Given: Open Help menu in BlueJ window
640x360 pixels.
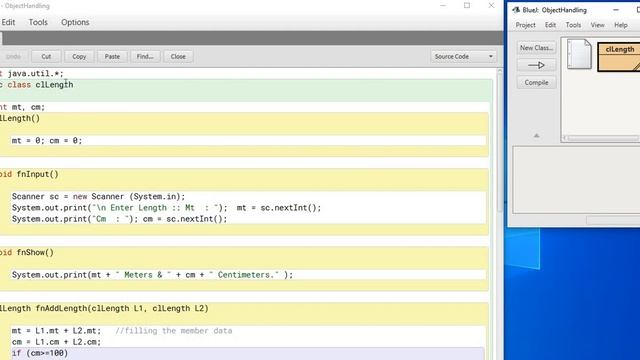Looking at the screenshot, I should [621, 25].
